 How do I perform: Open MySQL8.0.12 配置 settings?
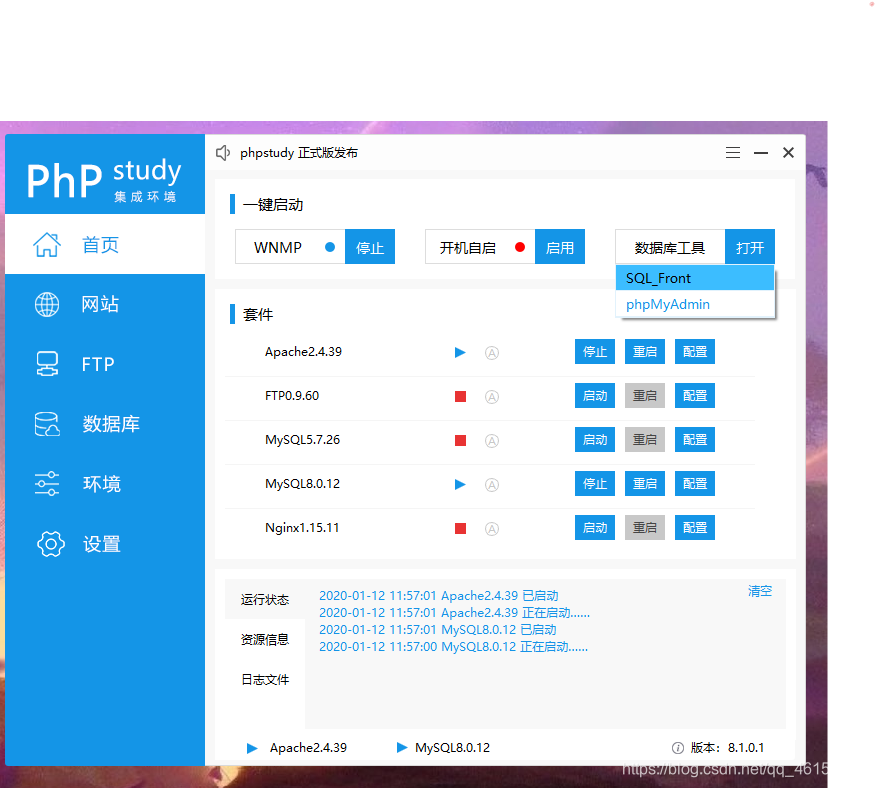(695, 483)
